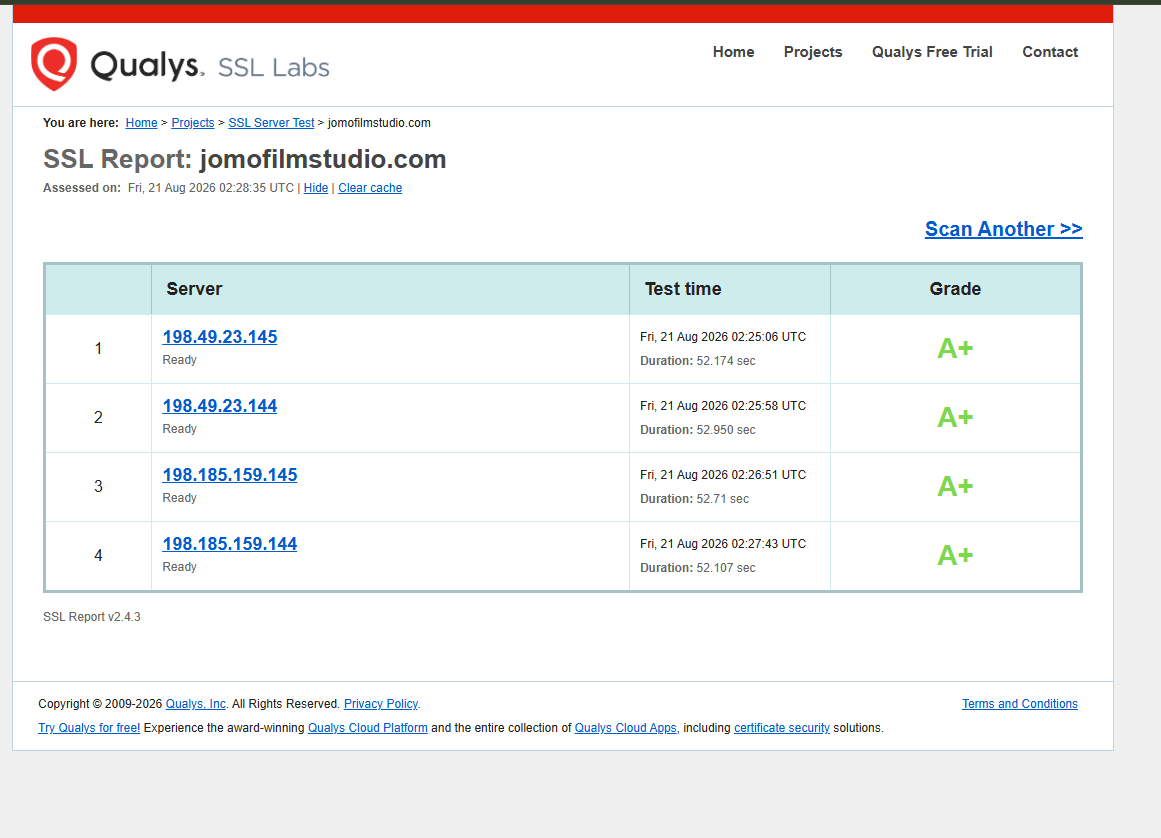Click the Qualys shield logo
This screenshot has height=838, width=1161.
click(x=54, y=64)
